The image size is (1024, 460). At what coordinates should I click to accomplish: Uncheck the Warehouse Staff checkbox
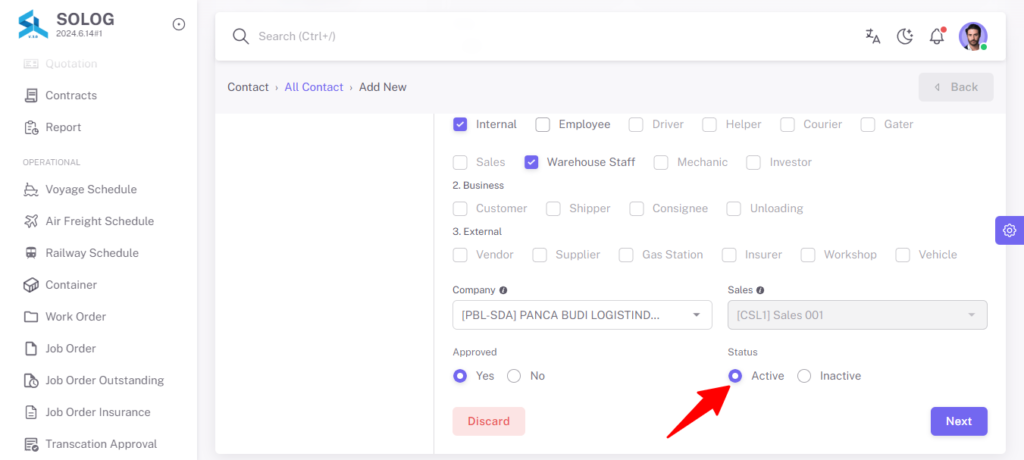click(531, 162)
